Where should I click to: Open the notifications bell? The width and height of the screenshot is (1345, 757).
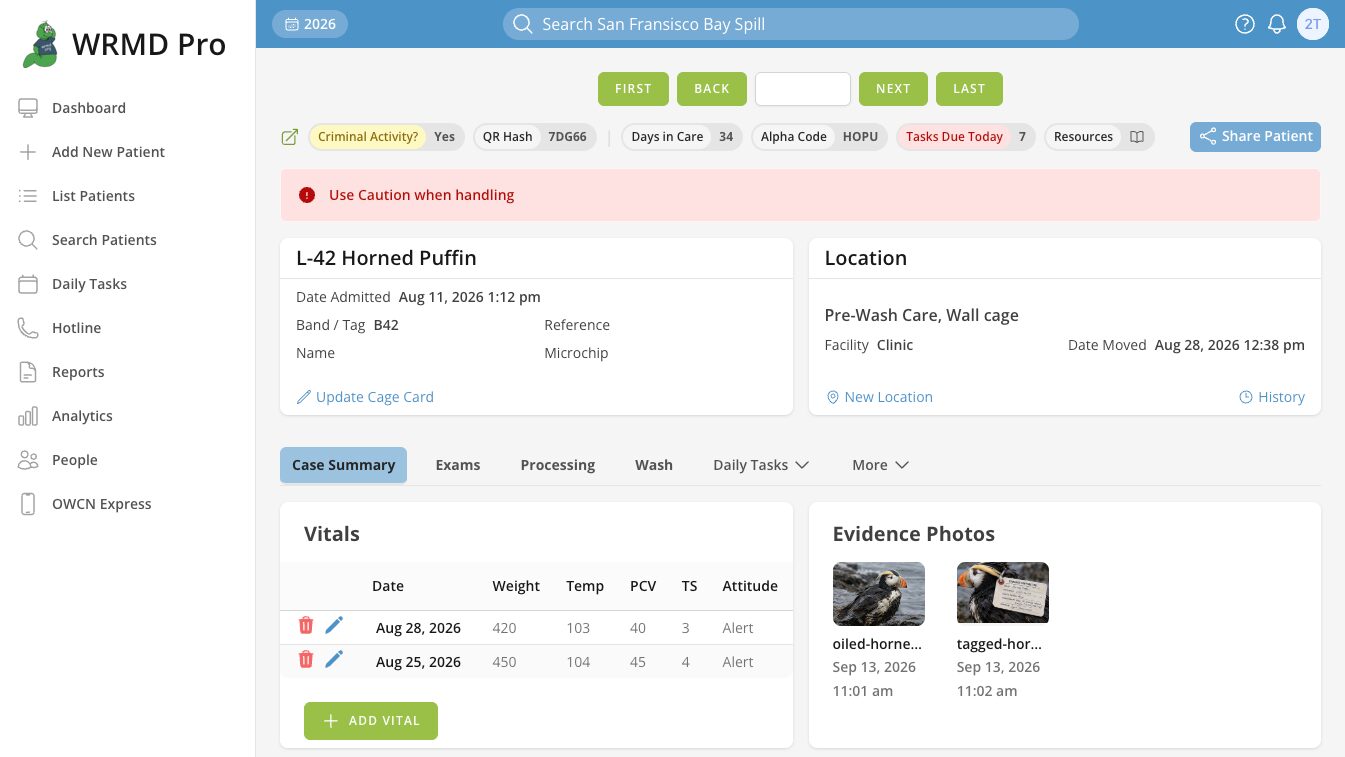pyautogui.click(x=1277, y=24)
